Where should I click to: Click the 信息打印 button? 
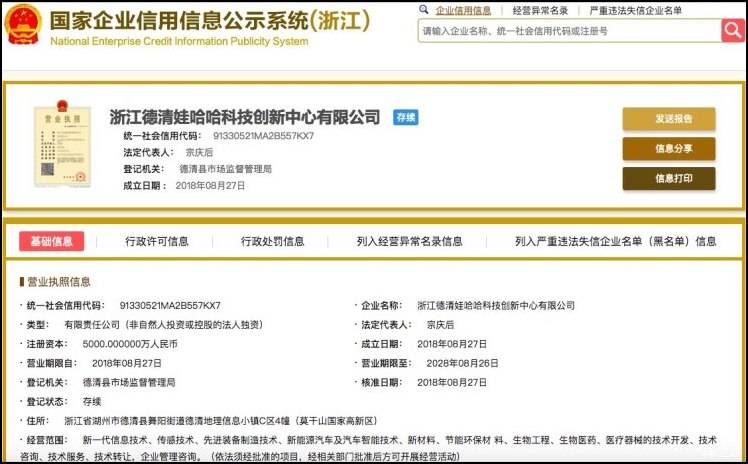point(669,178)
